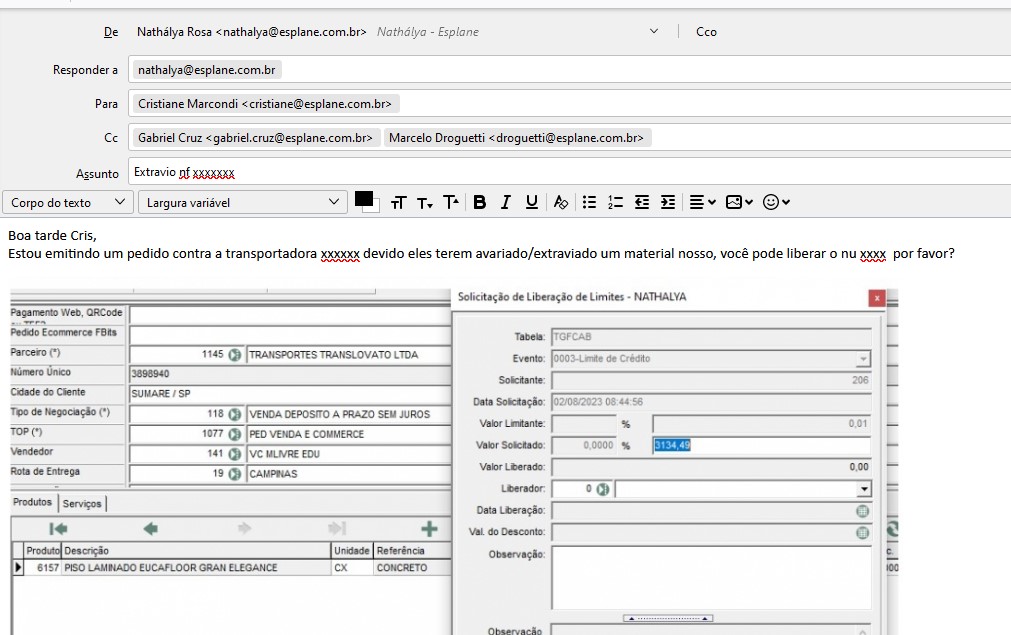Toggle bold formatting
This screenshot has height=635, width=1011.
coord(480,202)
